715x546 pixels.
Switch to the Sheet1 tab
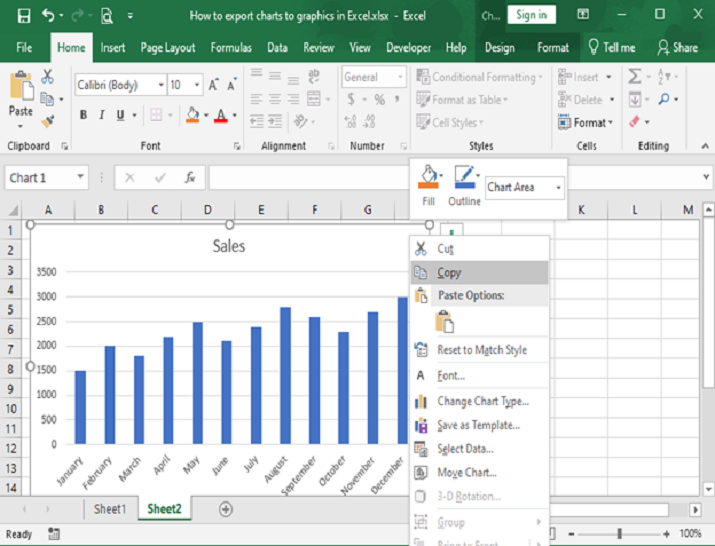click(110, 509)
